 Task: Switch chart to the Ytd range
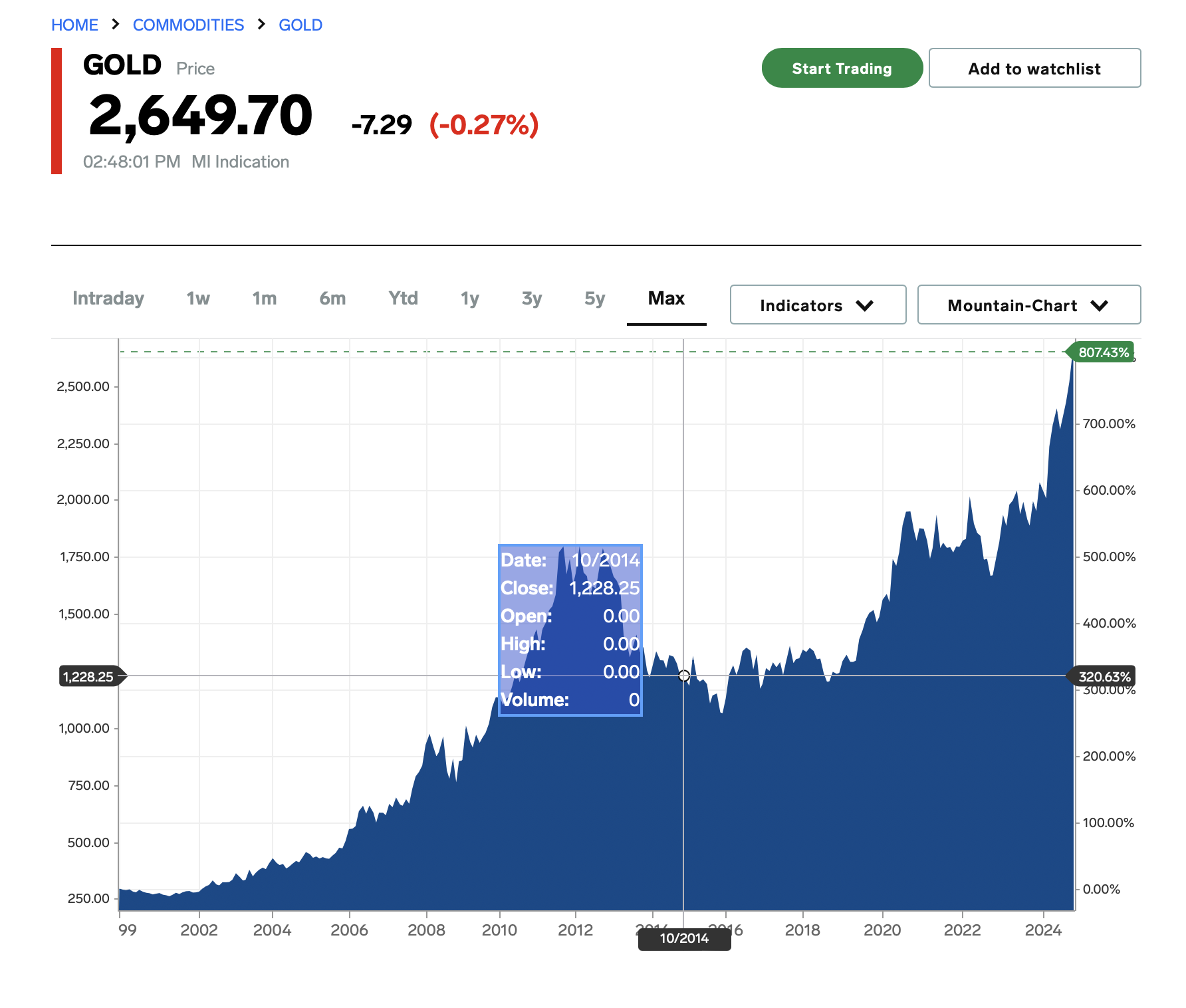coord(404,299)
